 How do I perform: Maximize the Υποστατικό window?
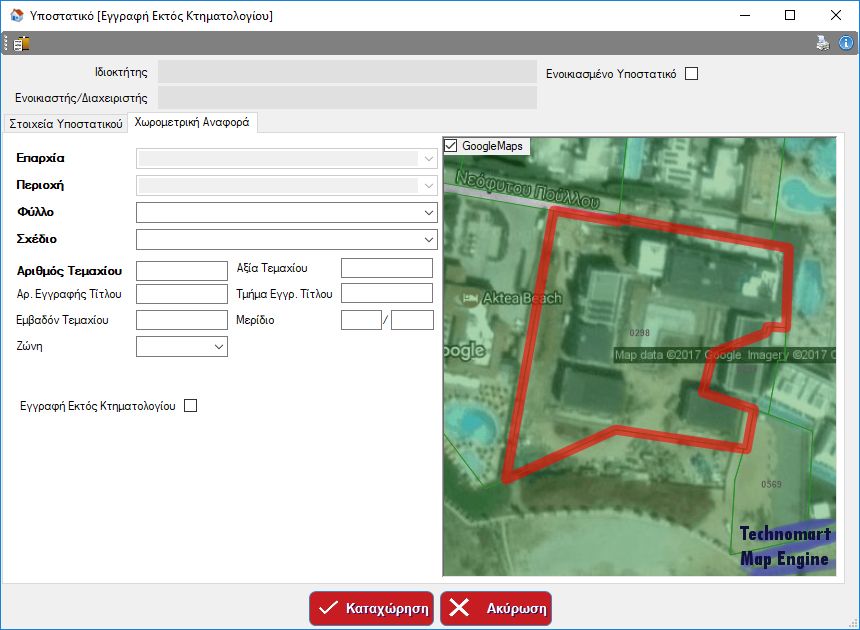tap(790, 15)
